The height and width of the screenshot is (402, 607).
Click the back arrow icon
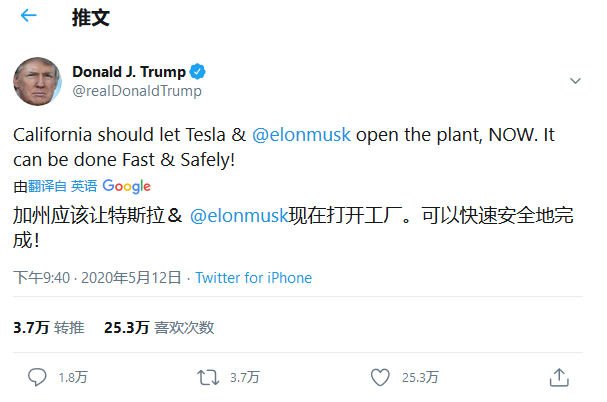click(x=29, y=17)
